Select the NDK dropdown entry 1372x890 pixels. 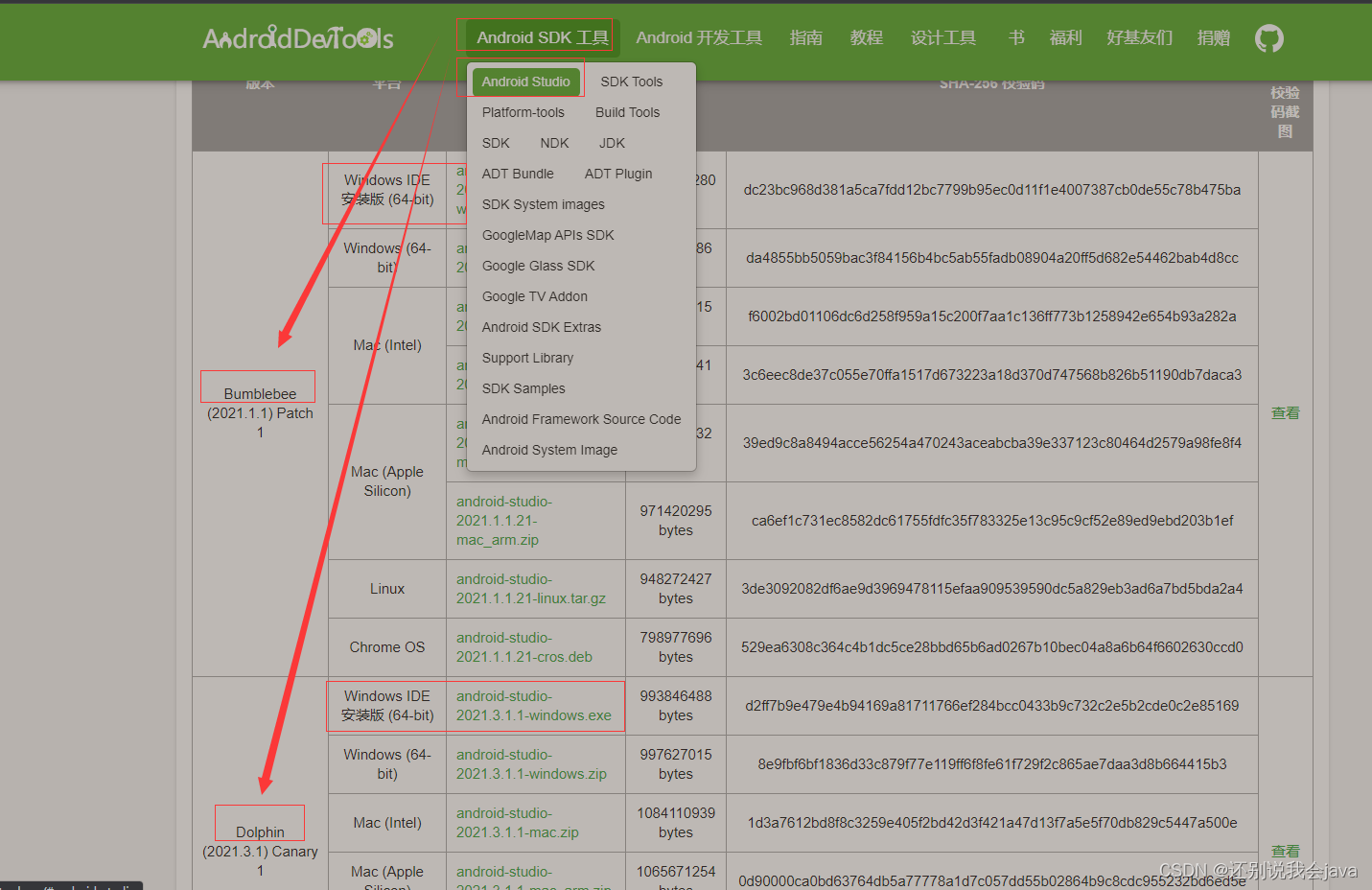pyautogui.click(x=554, y=143)
